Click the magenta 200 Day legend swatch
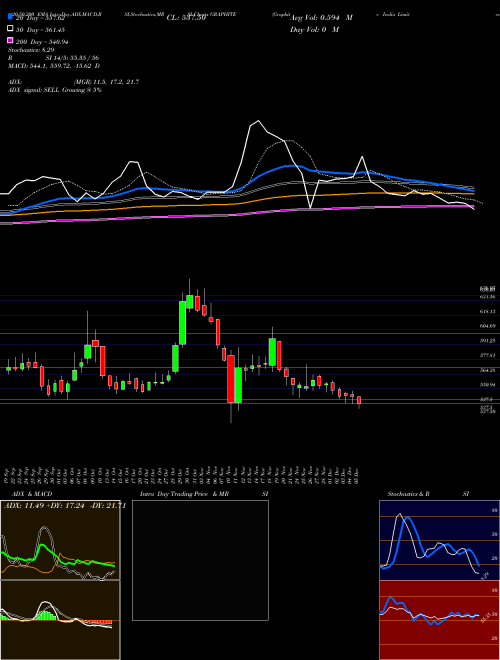 click(x=11, y=41)
